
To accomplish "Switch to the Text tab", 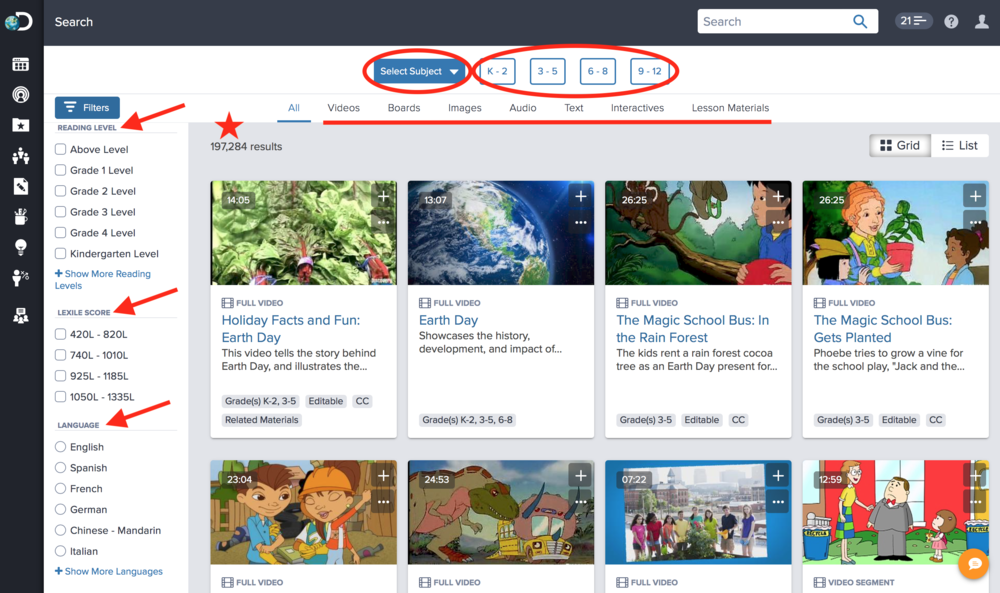I will pyautogui.click(x=573, y=108).
